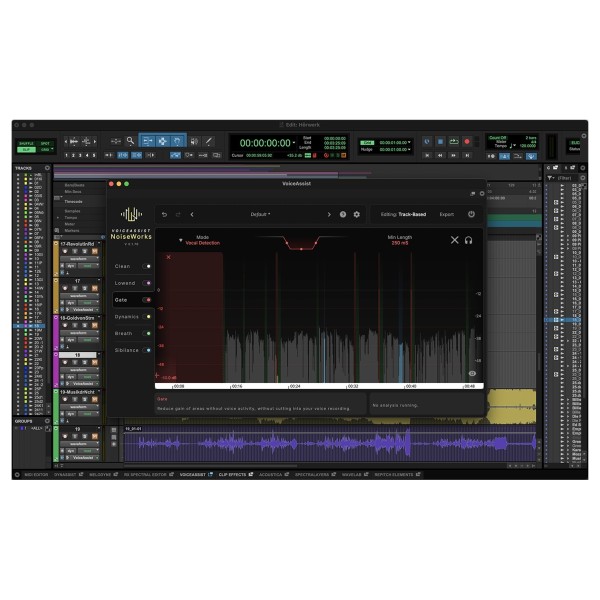
Task: Open VoiceAssist settings gear
Action: pyautogui.click(x=357, y=214)
